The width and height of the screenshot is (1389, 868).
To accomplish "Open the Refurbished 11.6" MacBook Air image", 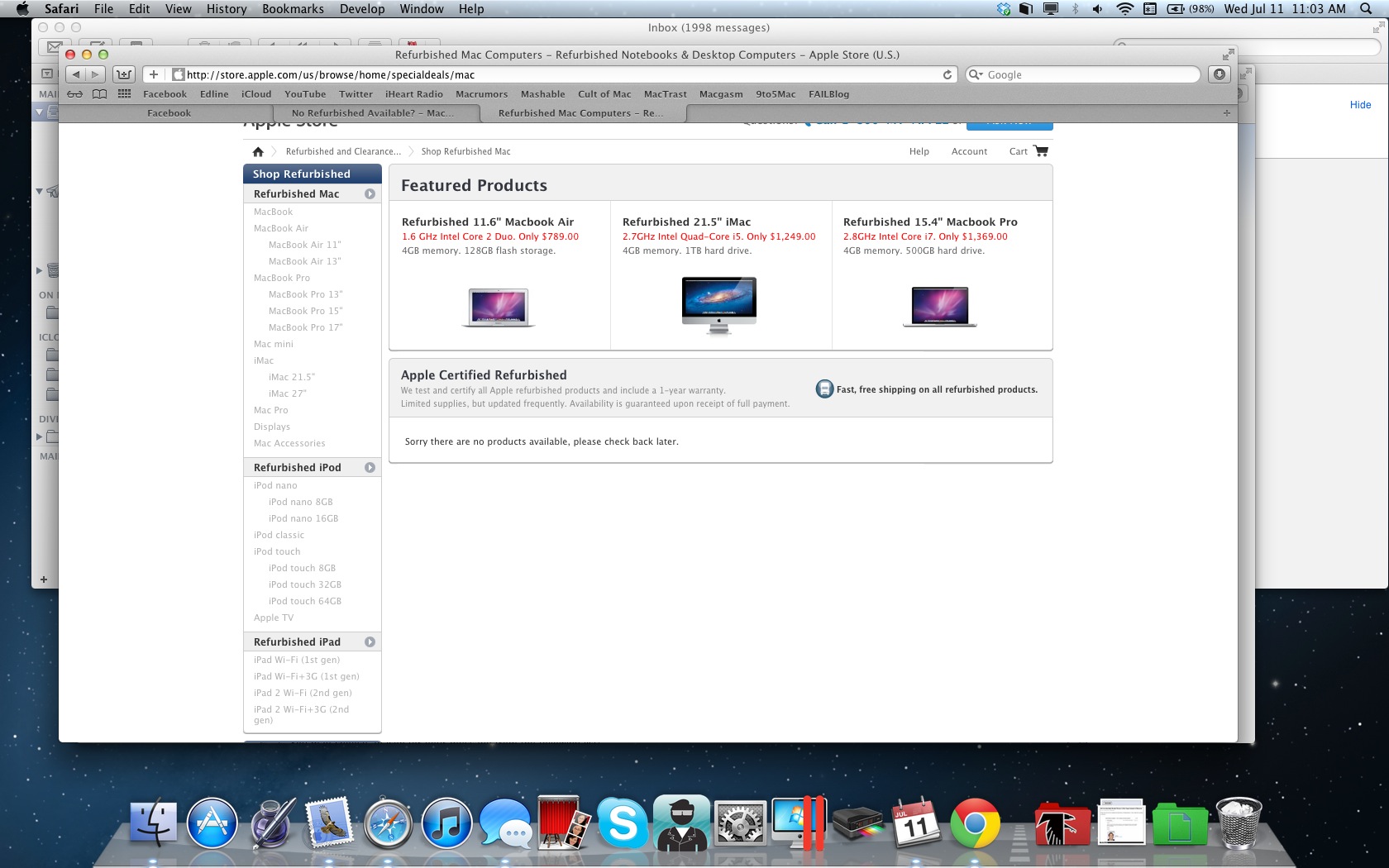I will click(x=499, y=308).
